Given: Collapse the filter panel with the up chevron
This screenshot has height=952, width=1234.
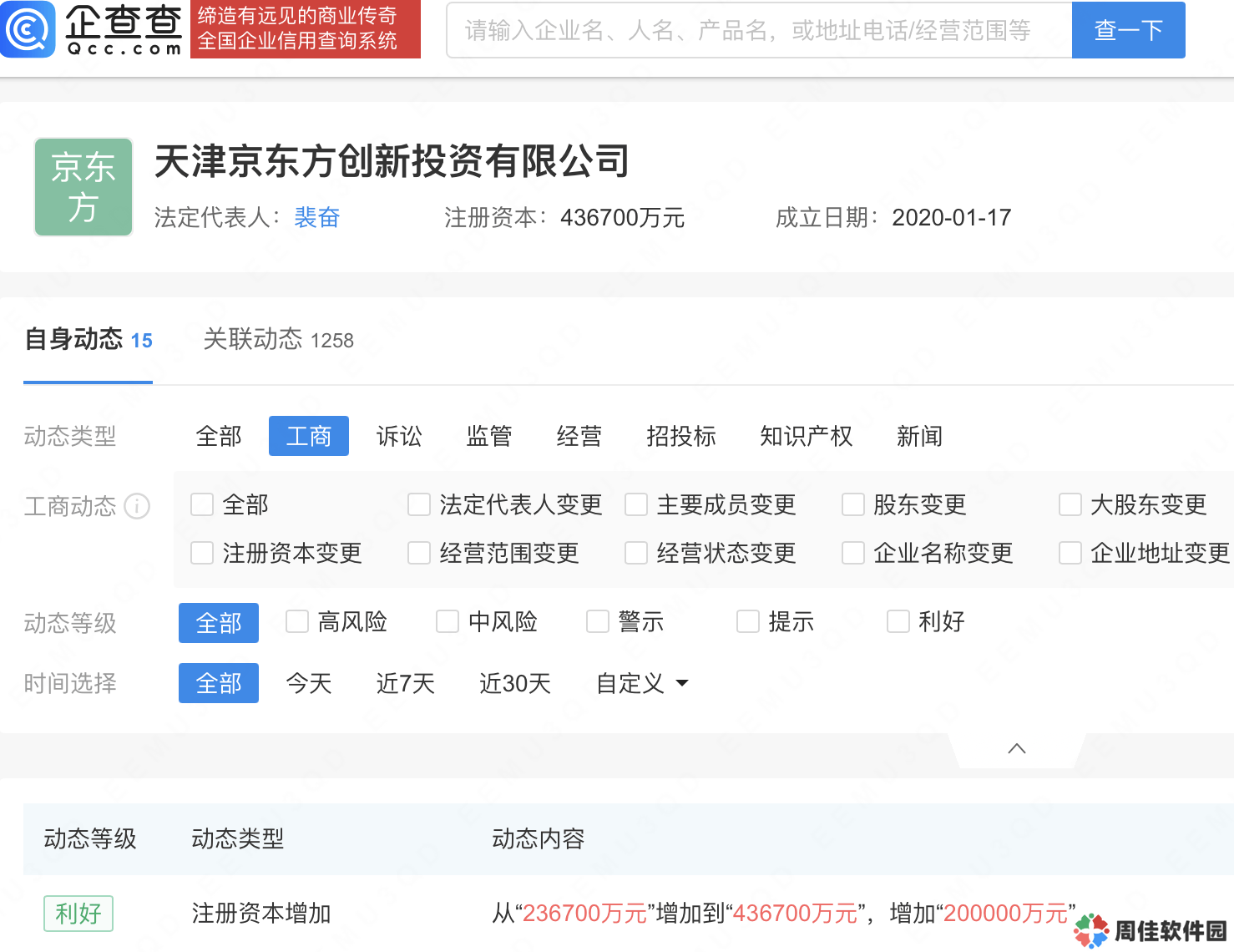Looking at the screenshot, I should (x=1017, y=748).
